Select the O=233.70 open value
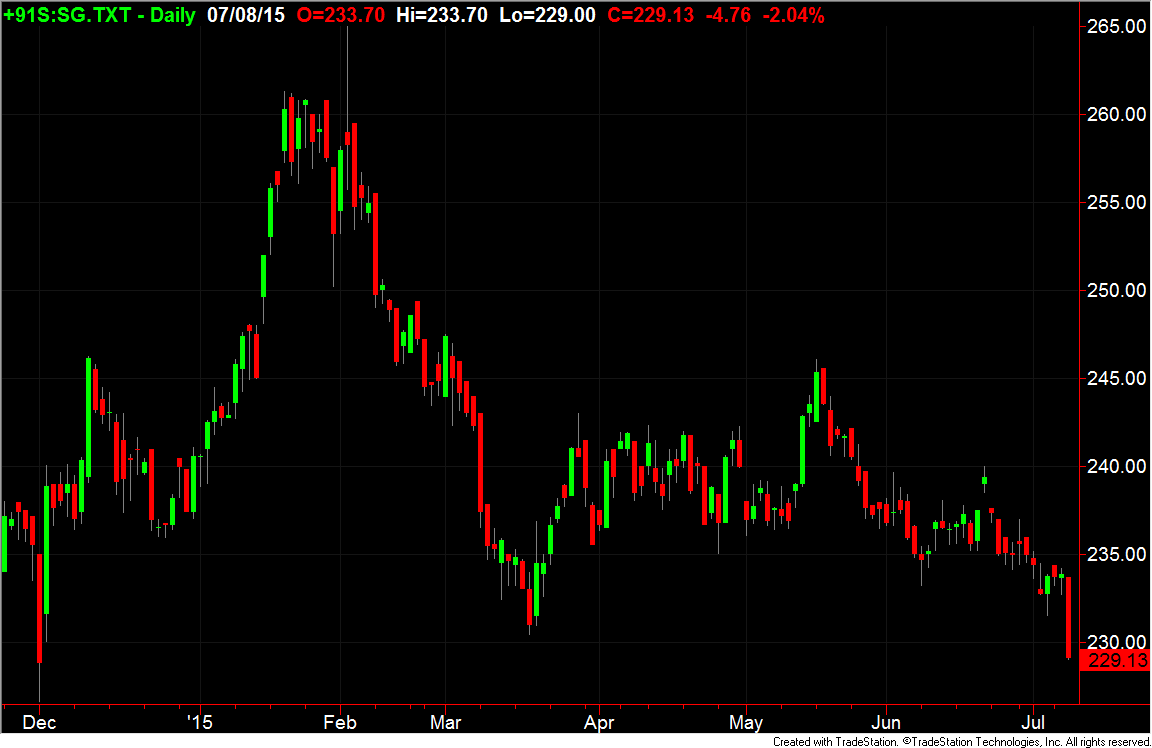 [340, 15]
